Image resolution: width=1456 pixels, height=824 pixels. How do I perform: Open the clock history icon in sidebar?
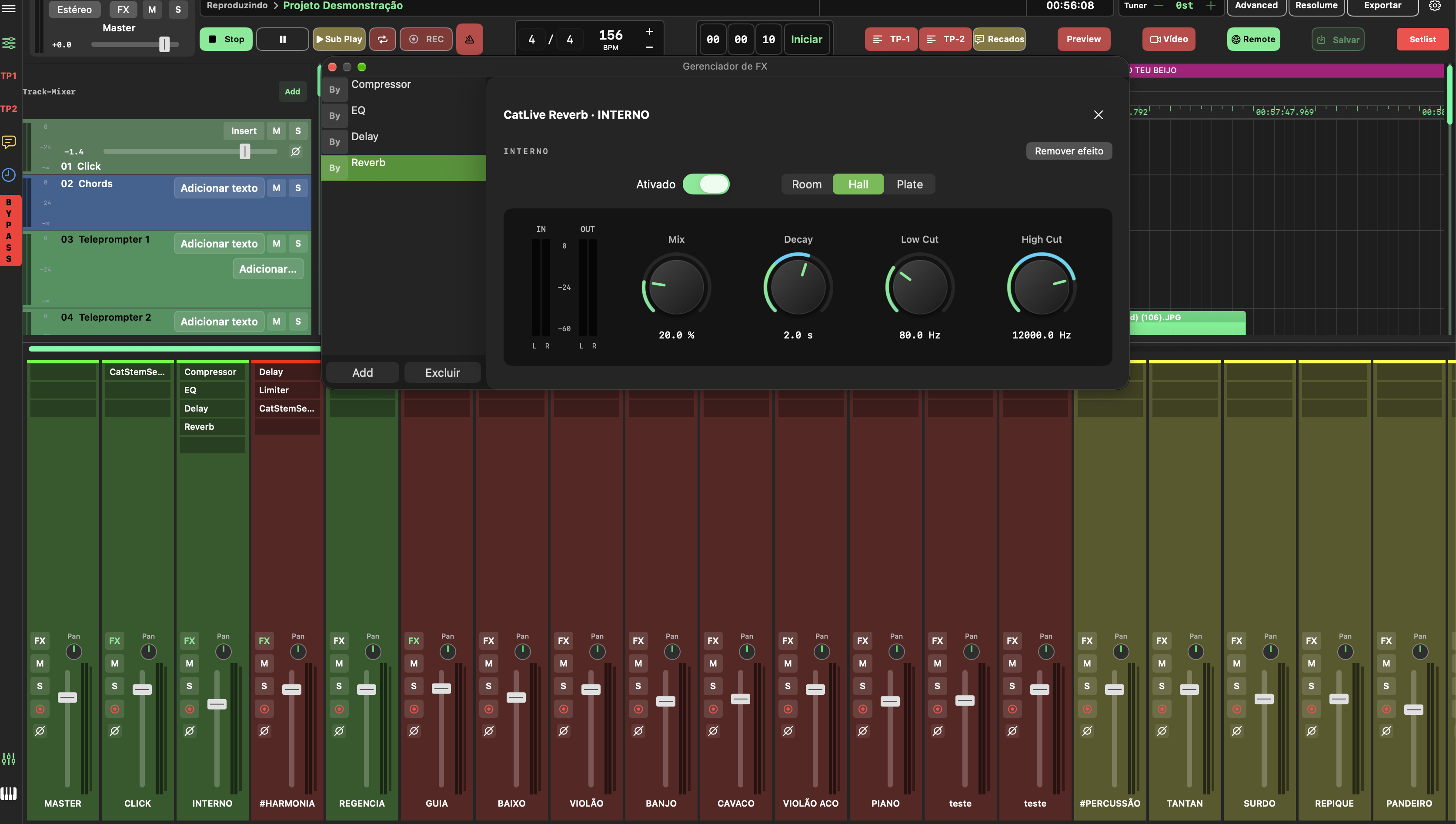pyautogui.click(x=9, y=175)
